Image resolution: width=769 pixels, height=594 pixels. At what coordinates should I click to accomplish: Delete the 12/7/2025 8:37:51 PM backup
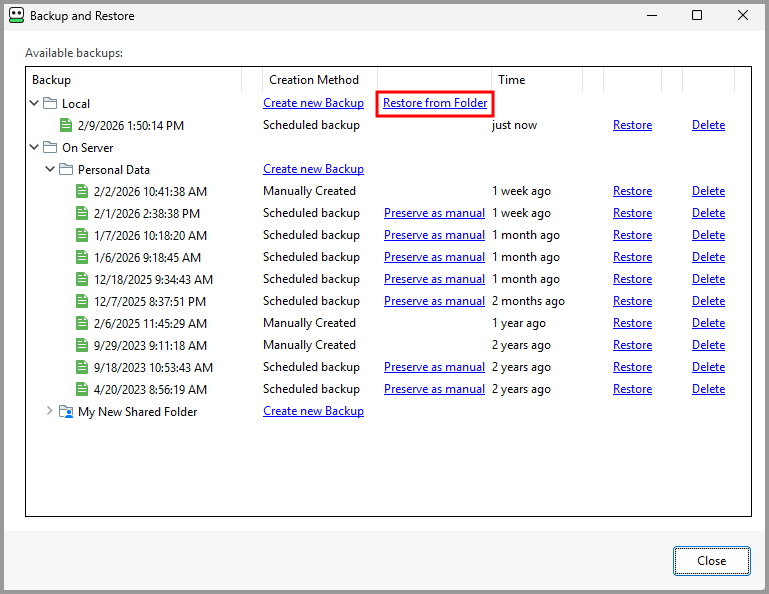[708, 301]
